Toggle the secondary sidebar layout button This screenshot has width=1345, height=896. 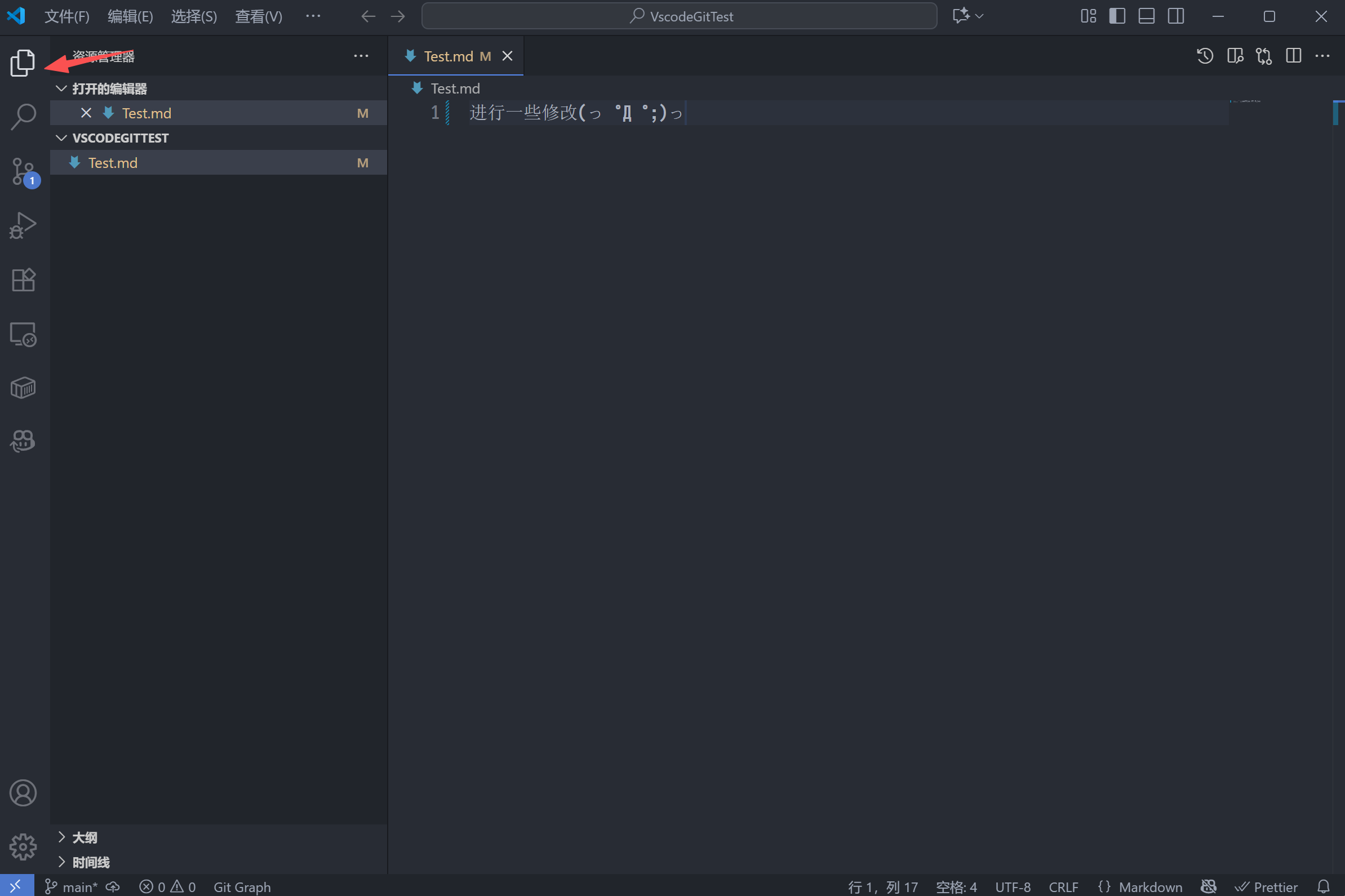coord(1175,16)
